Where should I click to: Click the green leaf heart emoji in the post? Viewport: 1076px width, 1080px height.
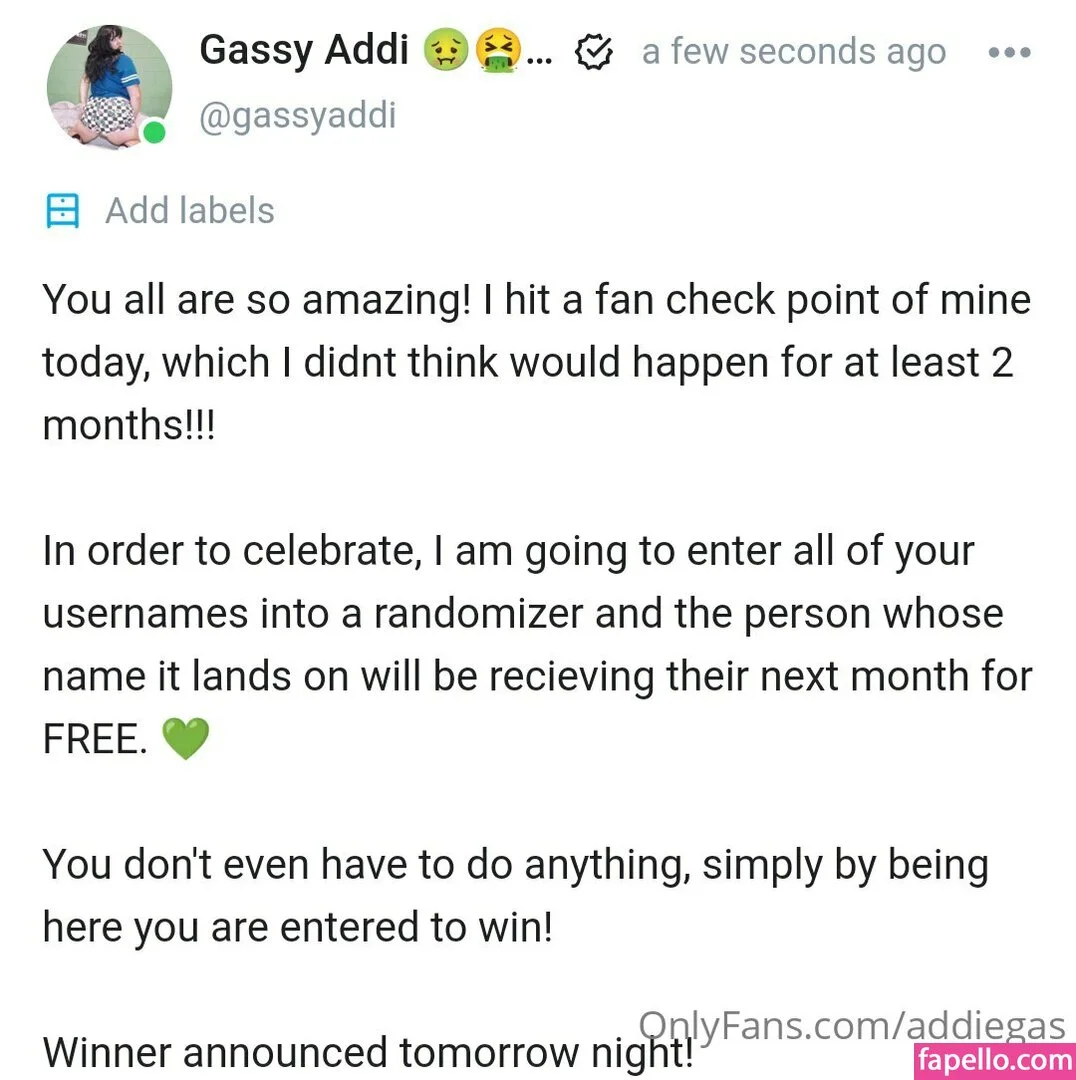(186, 739)
